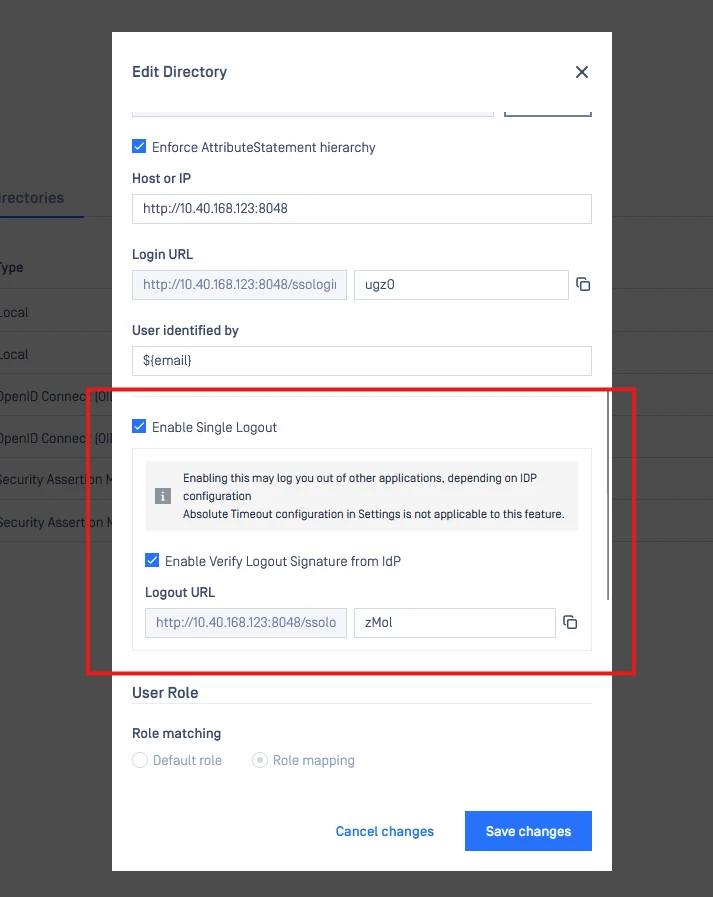Switch to the Directories tab
Image resolution: width=713 pixels, height=897 pixels.
(x=32, y=198)
